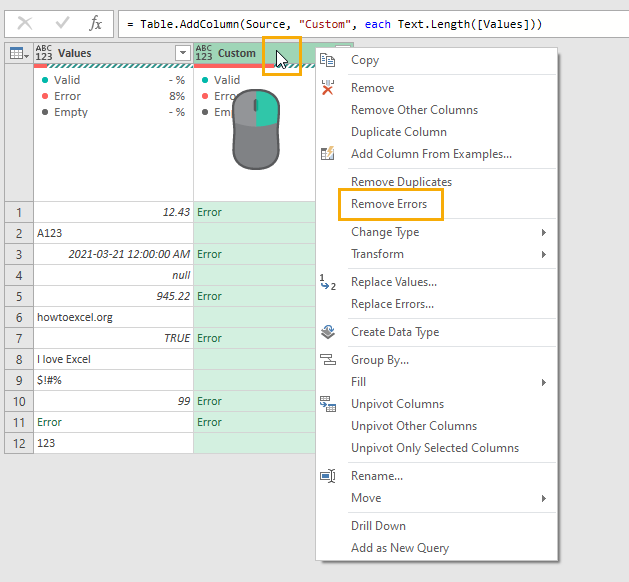The width and height of the screenshot is (629, 582).
Task: Click the fx function icon
Action: click(95, 23)
